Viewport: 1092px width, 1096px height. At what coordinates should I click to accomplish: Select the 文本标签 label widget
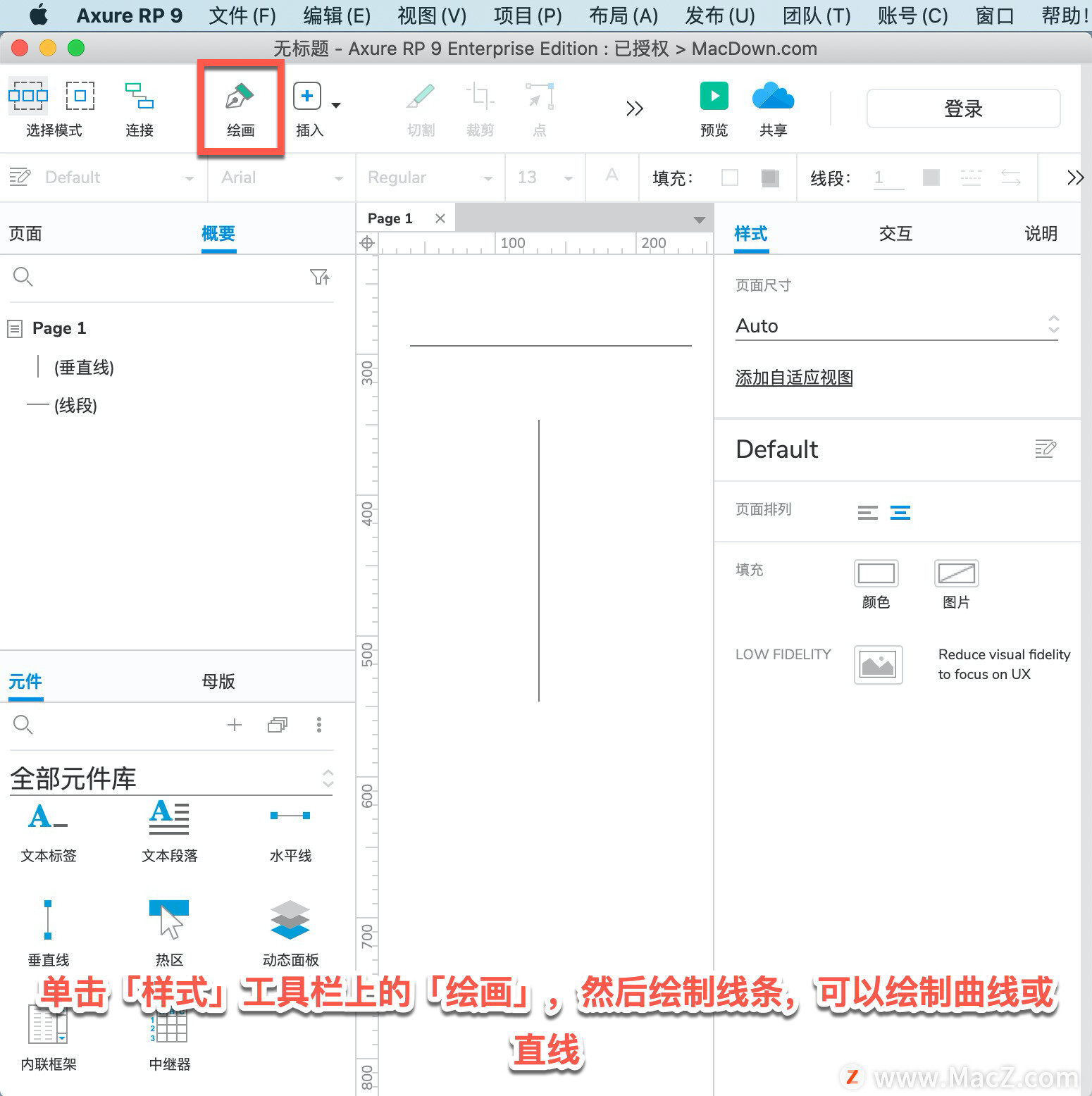tap(49, 832)
